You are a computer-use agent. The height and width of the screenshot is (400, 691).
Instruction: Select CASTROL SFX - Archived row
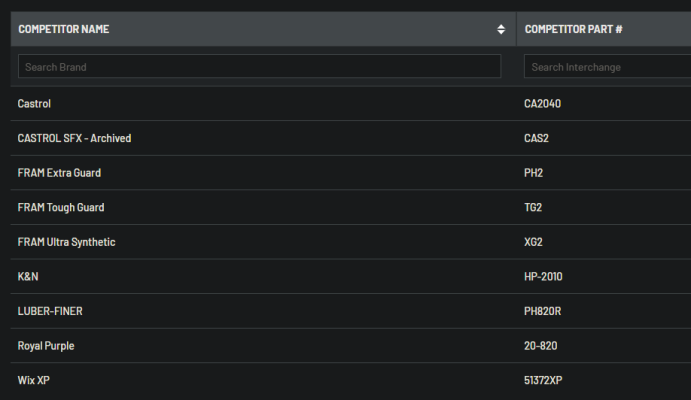pos(351,138)
